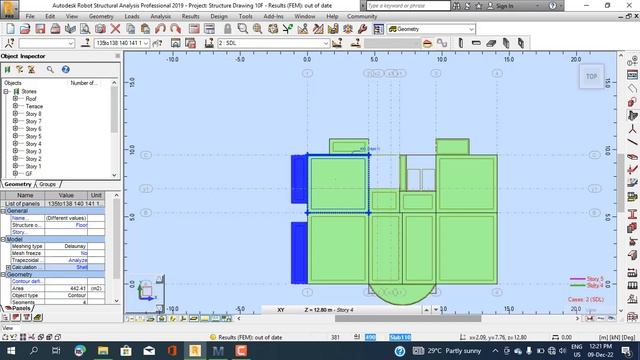The image size is (640, 360).
Task: Open the Geometry menu
Action: (x=101, y=16)
